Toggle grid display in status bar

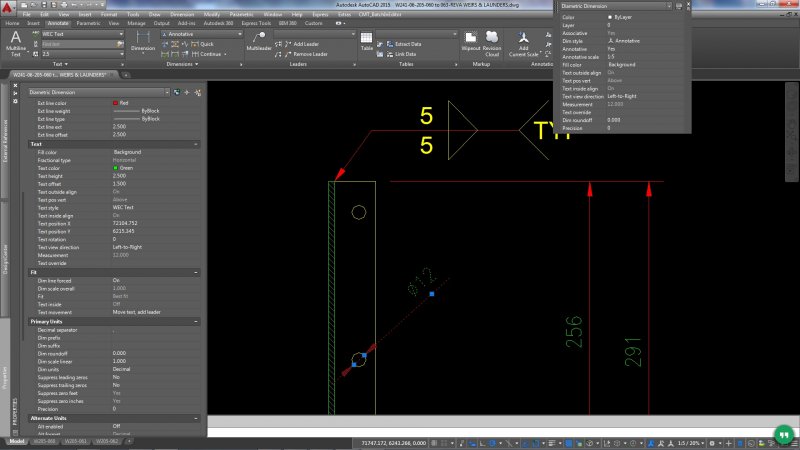434,443
